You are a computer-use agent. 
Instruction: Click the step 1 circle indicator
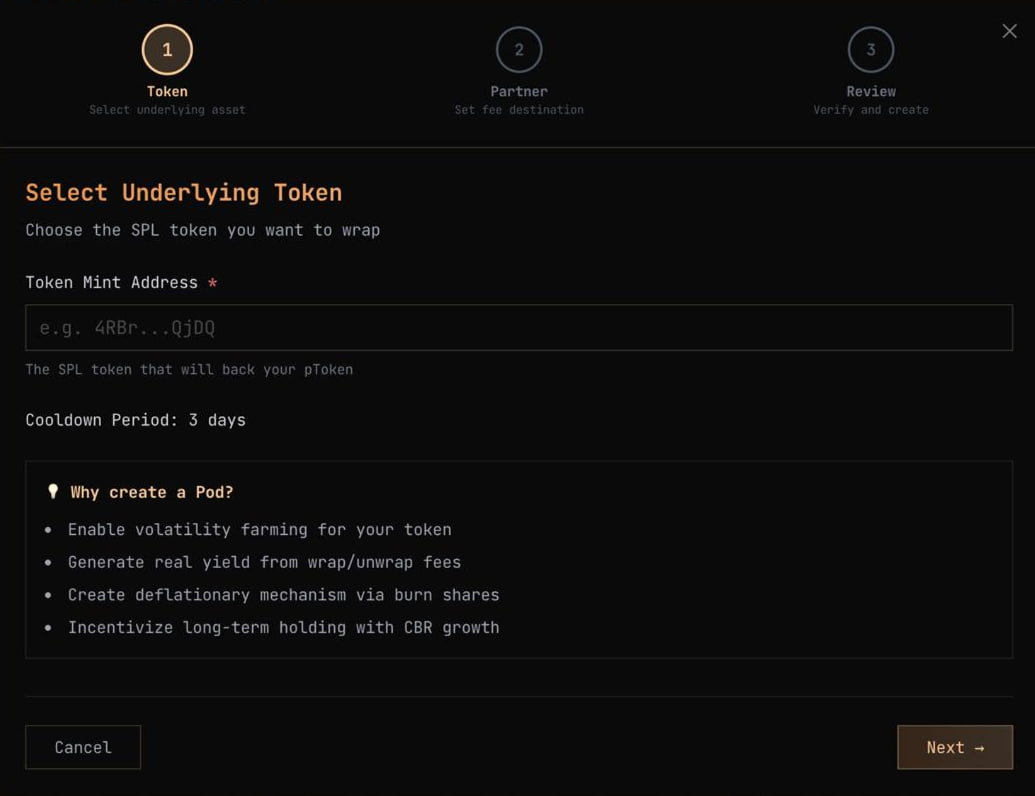[167, 50]
